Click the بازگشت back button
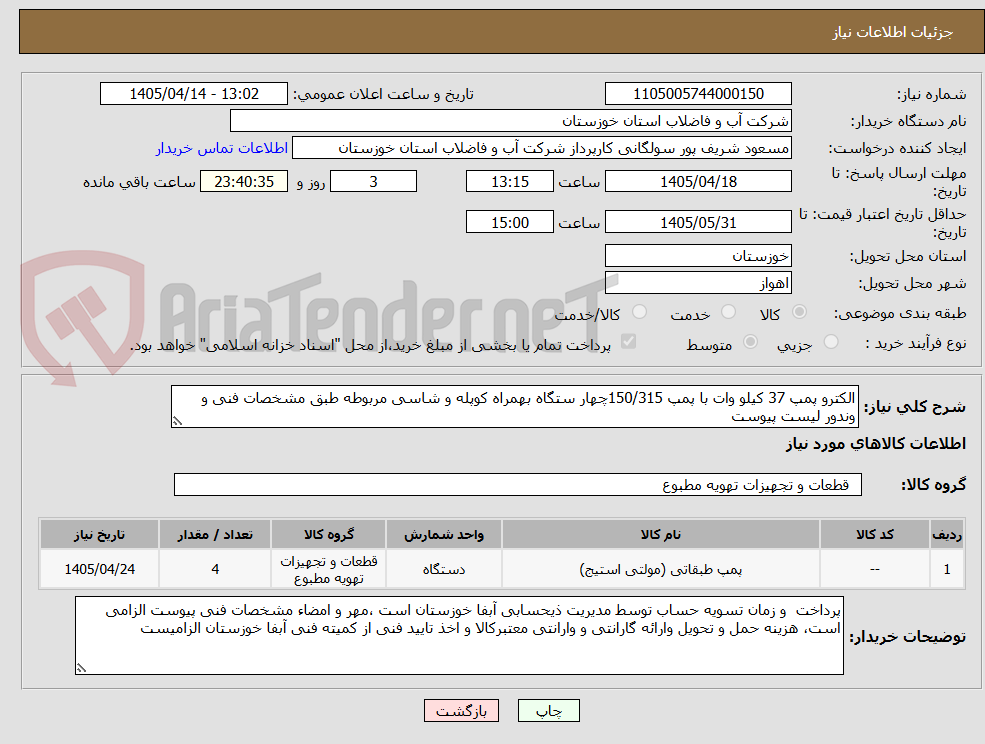The image size is (985, 744). [461, 711]
